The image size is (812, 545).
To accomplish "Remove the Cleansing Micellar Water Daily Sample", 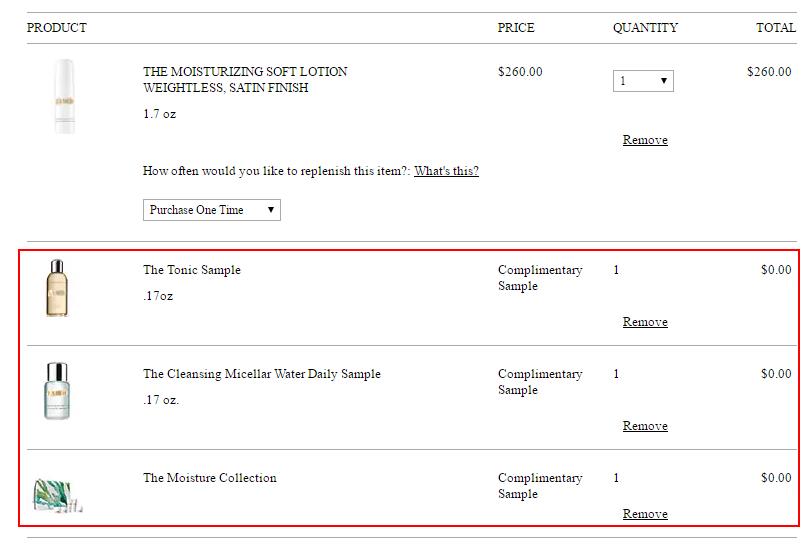I will click(645, 426).
